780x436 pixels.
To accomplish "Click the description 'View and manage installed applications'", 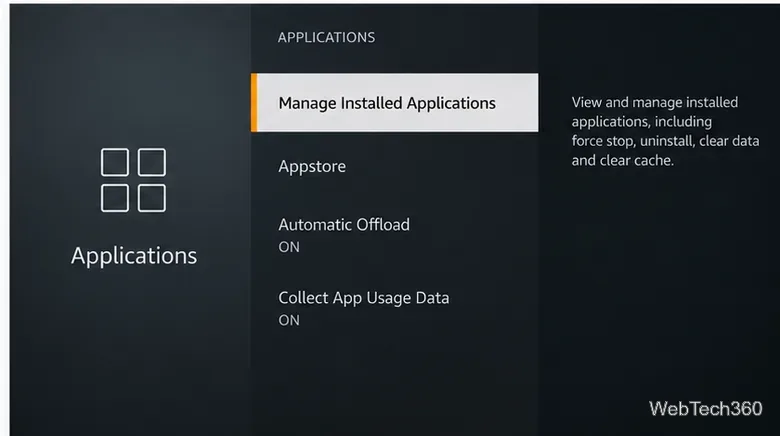I will click(665, 131).
